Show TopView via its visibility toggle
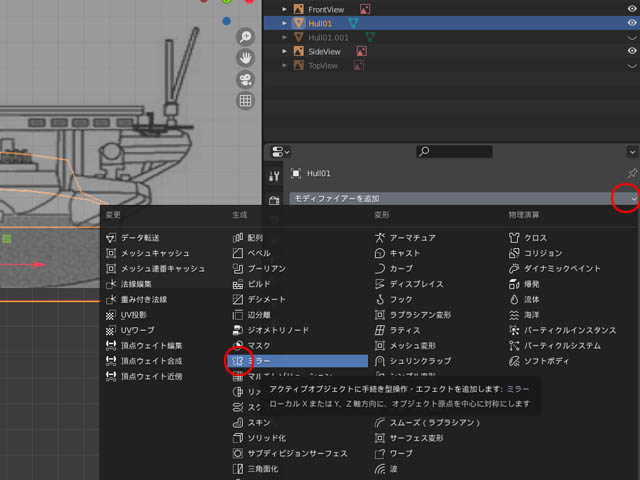 pyautogui.click(x=632, y=66)
